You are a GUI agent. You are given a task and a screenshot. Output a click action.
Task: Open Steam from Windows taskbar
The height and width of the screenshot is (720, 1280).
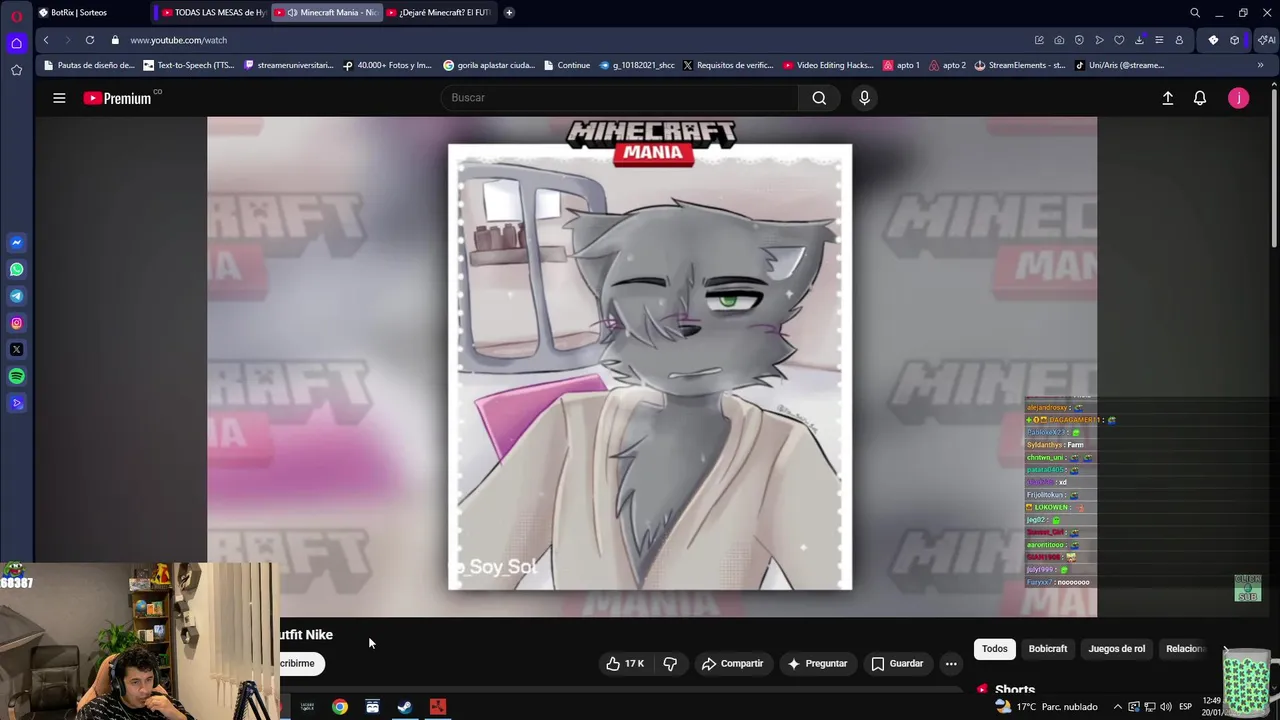(405, 707)
